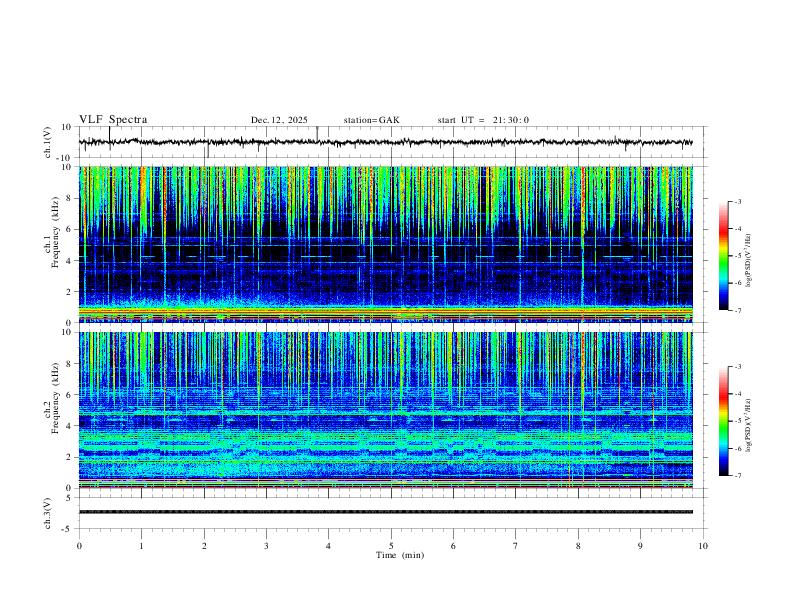Click the "VLF Spectra" plot title
This screenshot has width=792, height=612.
113,120
